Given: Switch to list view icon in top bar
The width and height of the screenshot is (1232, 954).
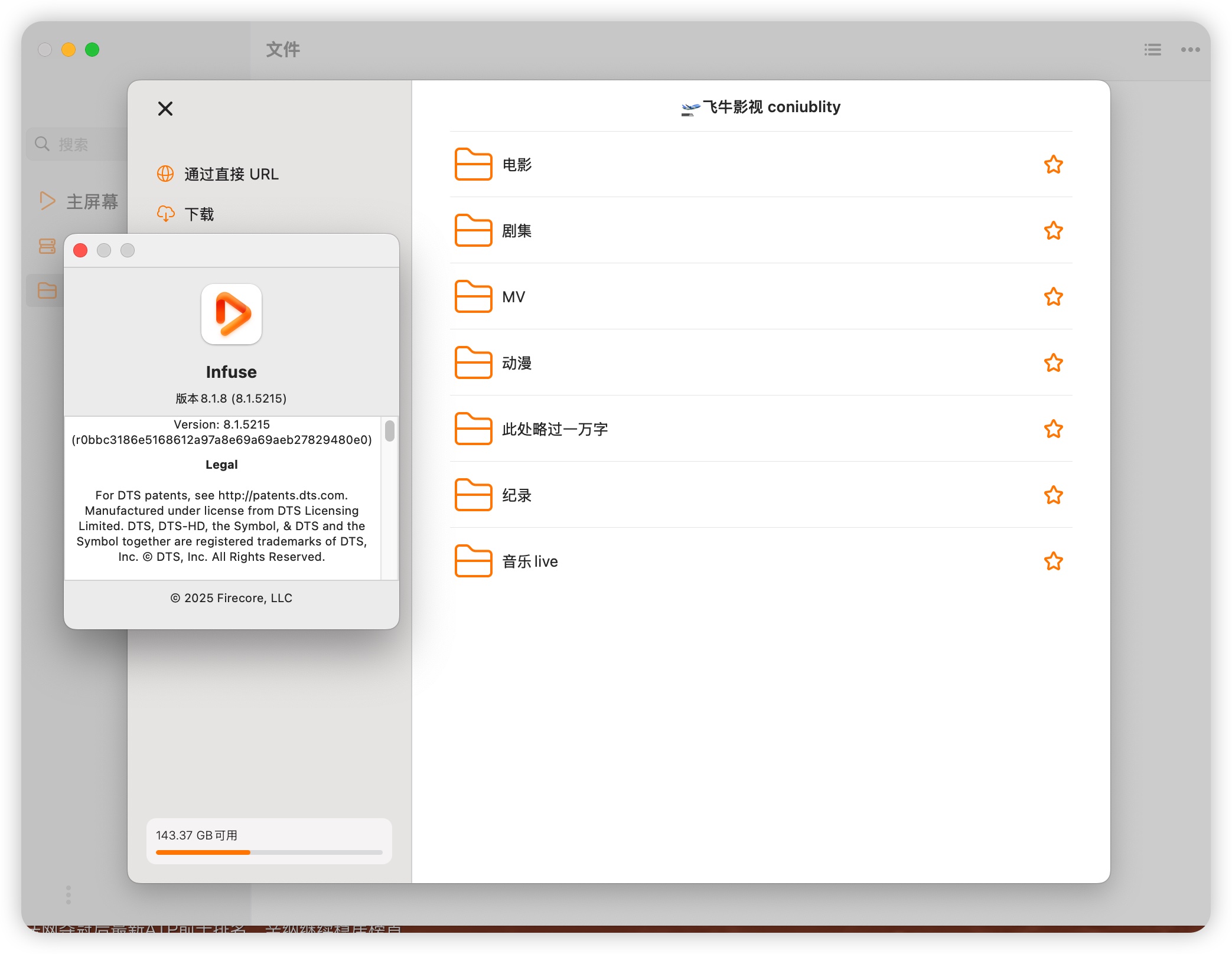Looking at the screenshot, I should point(1152,50).
